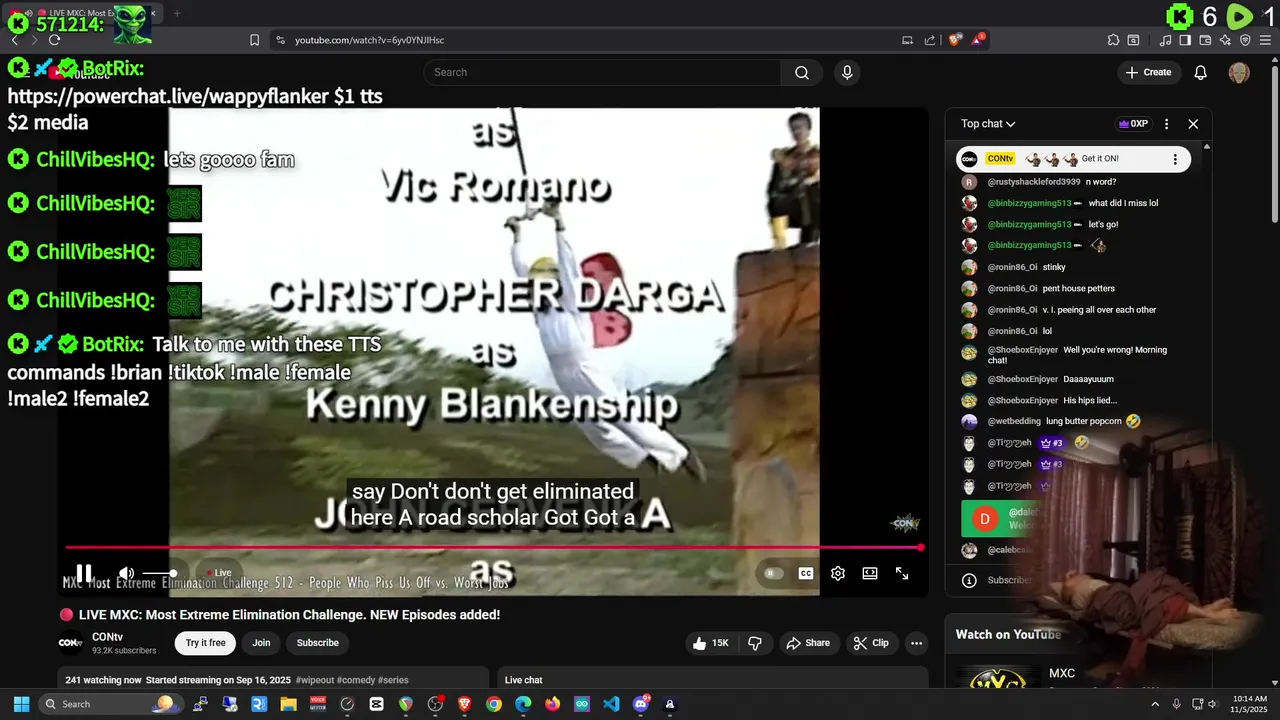Click the search magnifier button

click(802, 72)
